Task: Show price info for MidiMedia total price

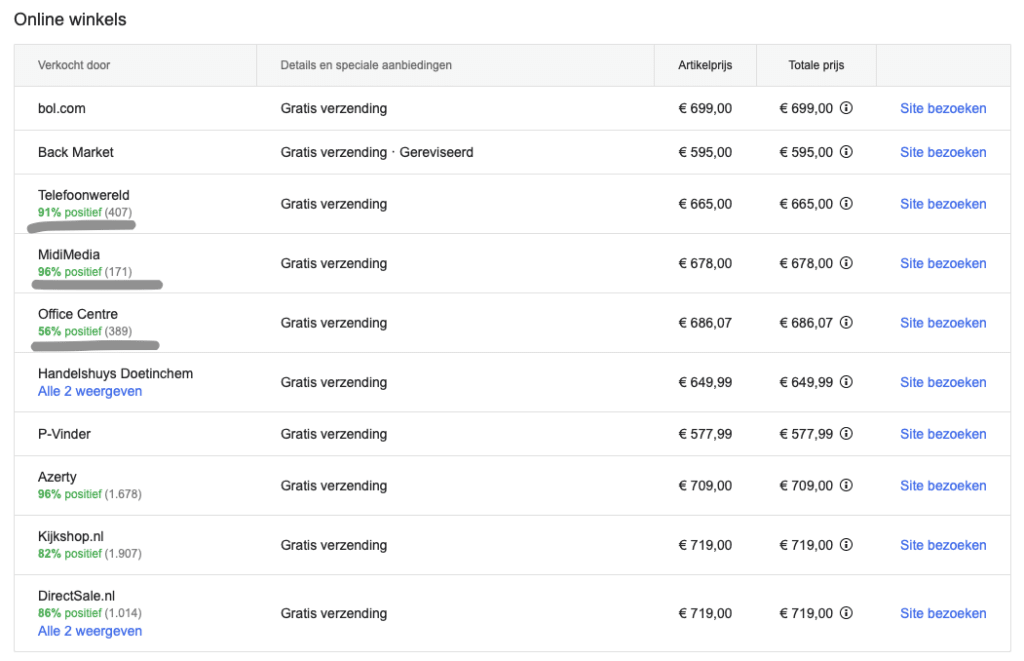Action: (x=846, y=264)
